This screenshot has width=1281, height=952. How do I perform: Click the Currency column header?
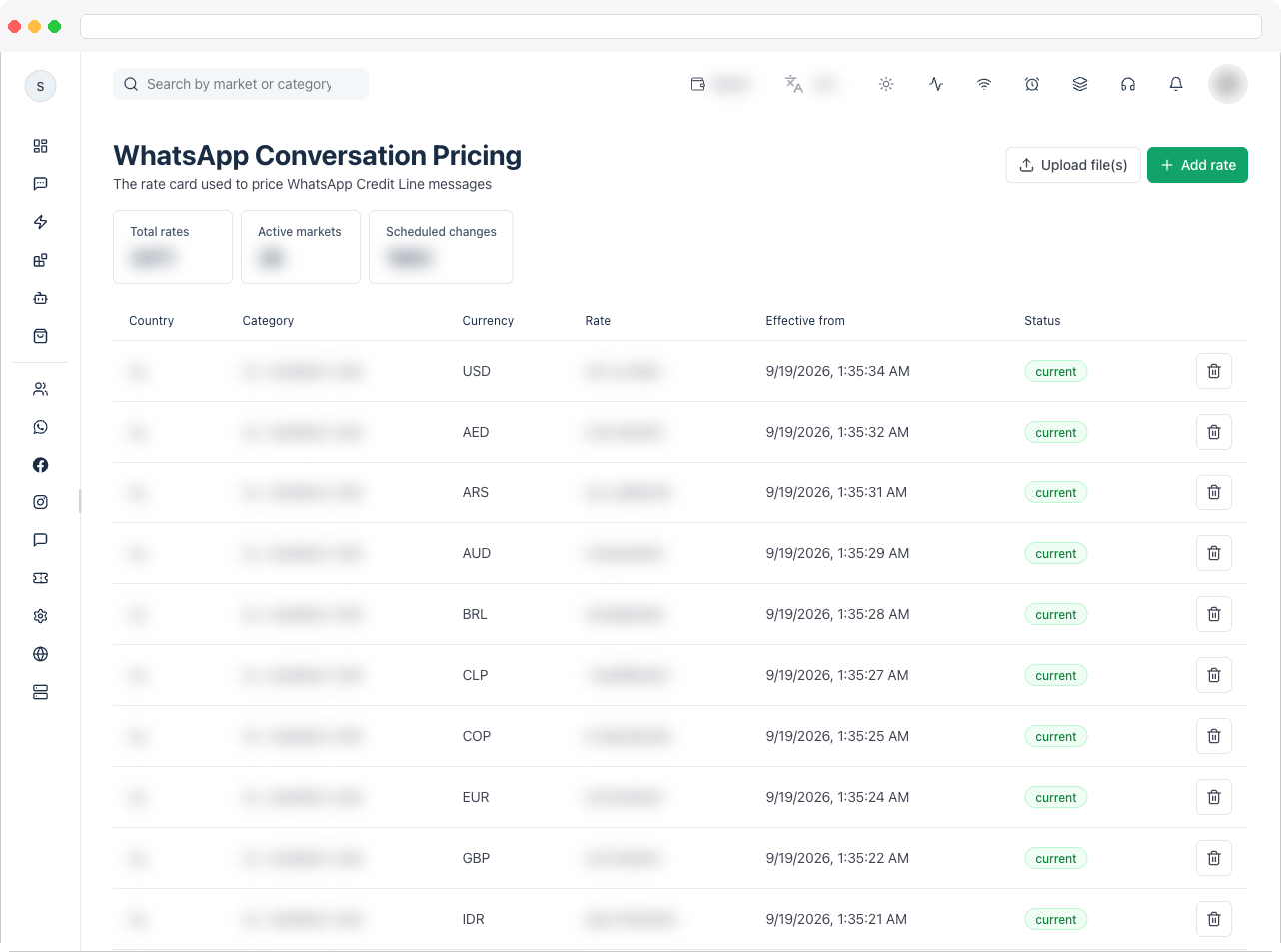pyautogui.click(x=488, y=321)
